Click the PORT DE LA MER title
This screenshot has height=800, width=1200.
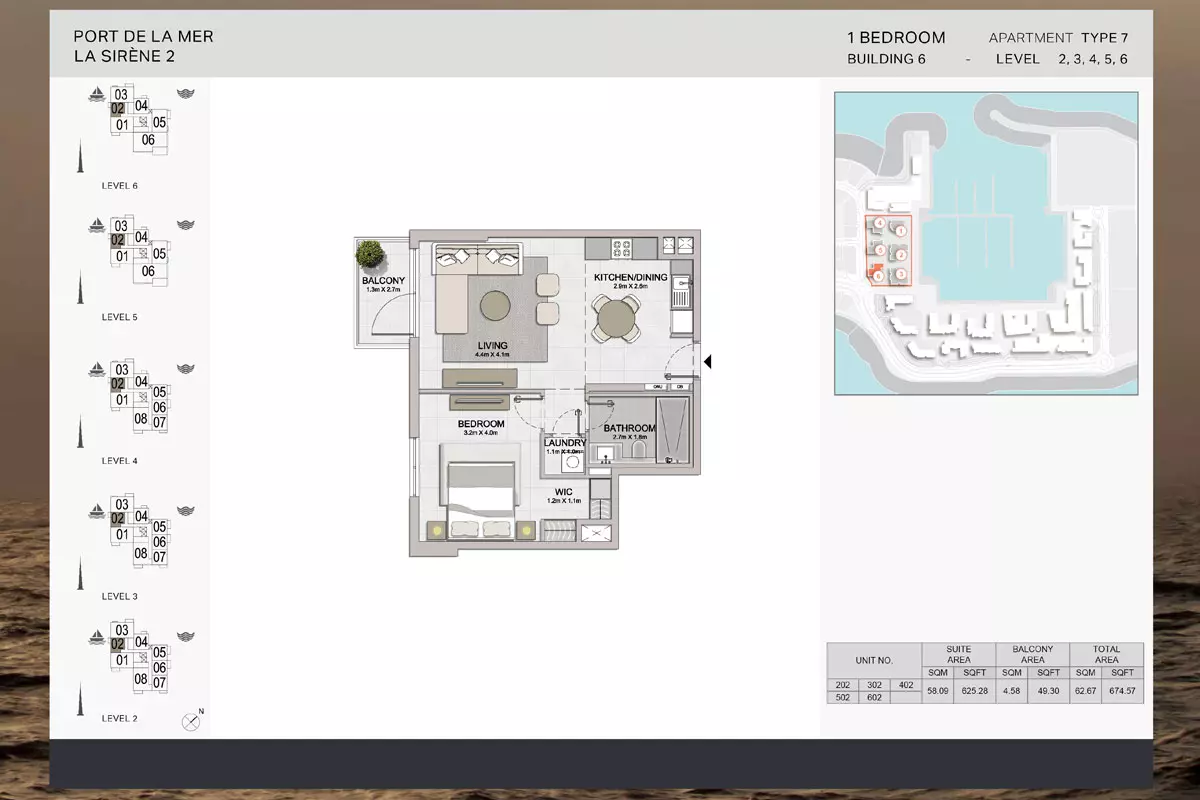[x=143, y=37]
